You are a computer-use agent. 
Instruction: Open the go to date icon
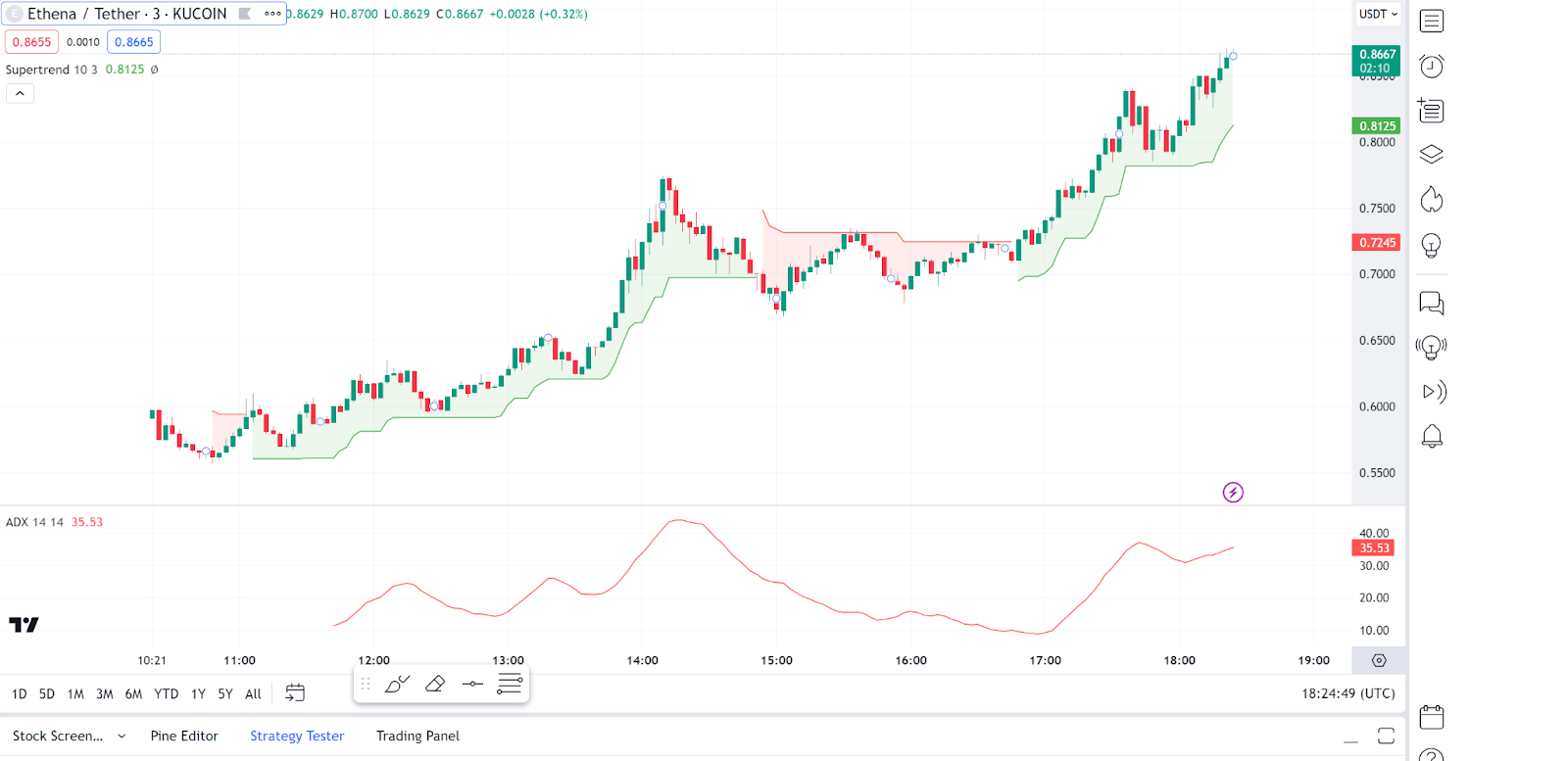(295, 693)
